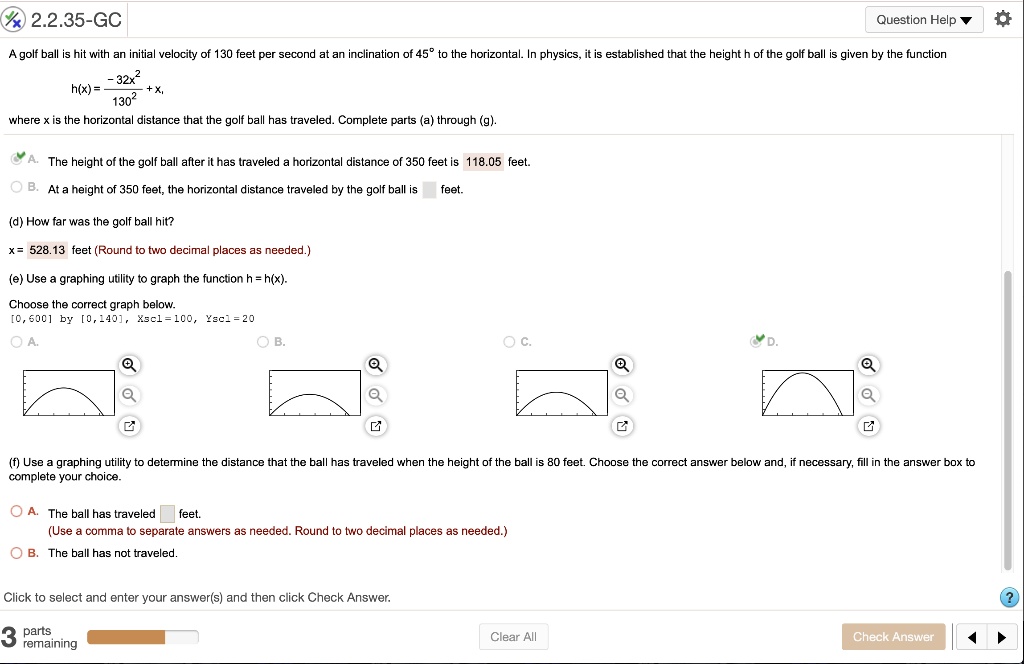
Task: Click the parts remaining progress bar
Action: coord(143,637)
